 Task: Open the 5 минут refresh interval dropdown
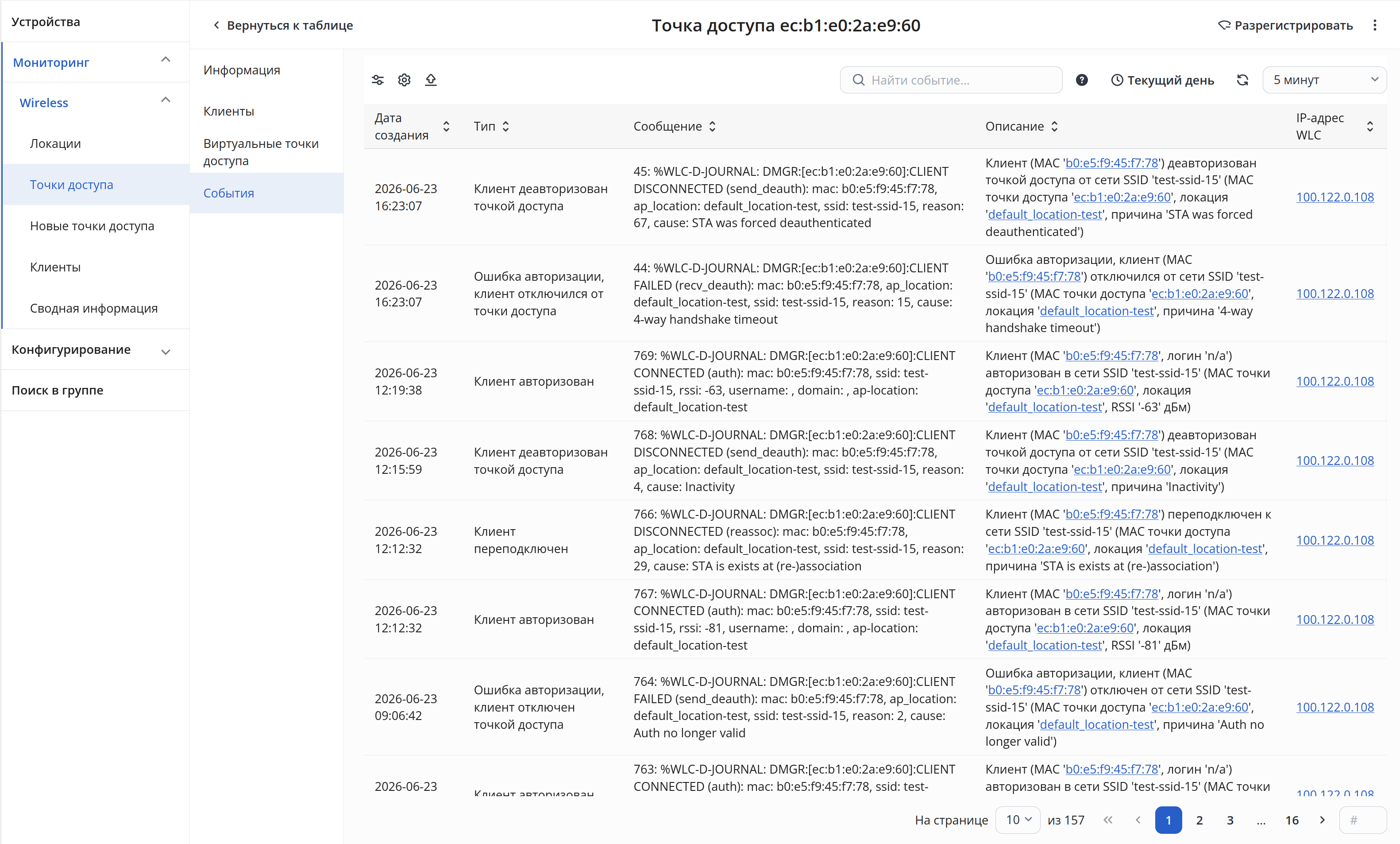pyautogui.click(x=1324, y=80)
